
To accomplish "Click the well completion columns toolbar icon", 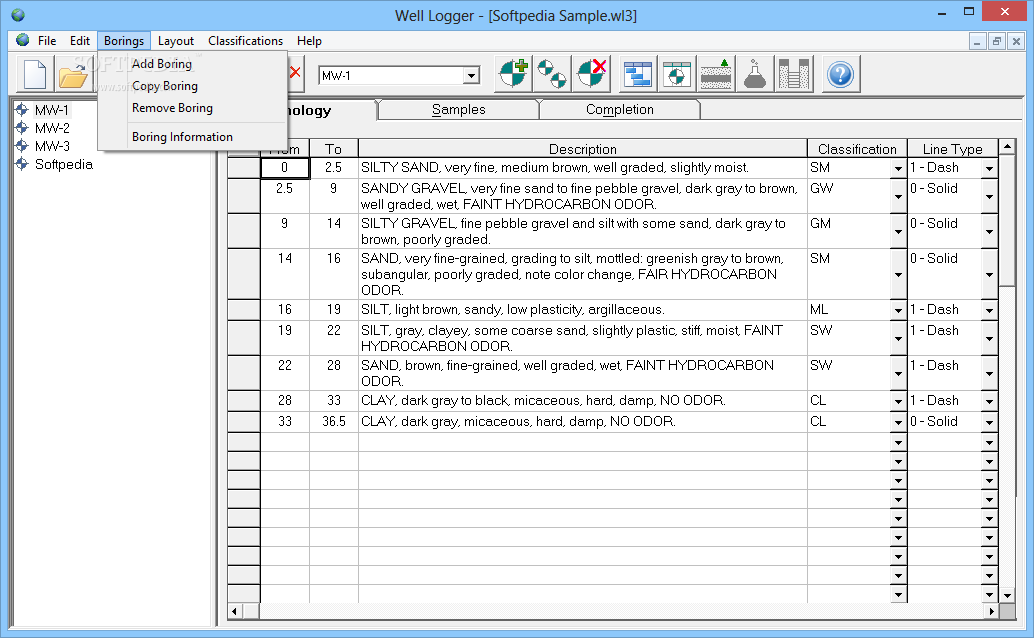I will click(x=793, y=74).
